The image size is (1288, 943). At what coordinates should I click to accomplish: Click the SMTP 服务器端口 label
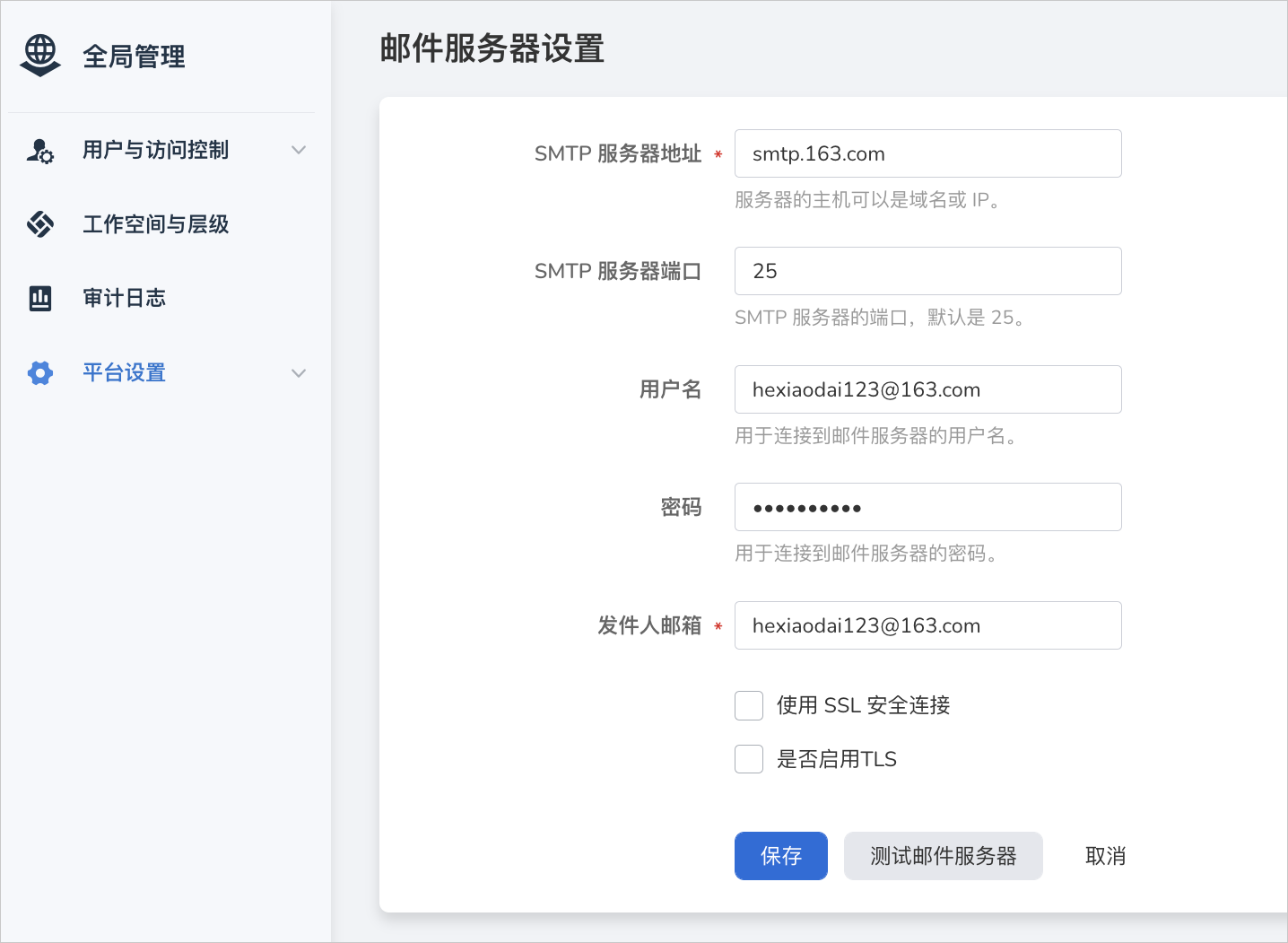[x=618, y=271]
